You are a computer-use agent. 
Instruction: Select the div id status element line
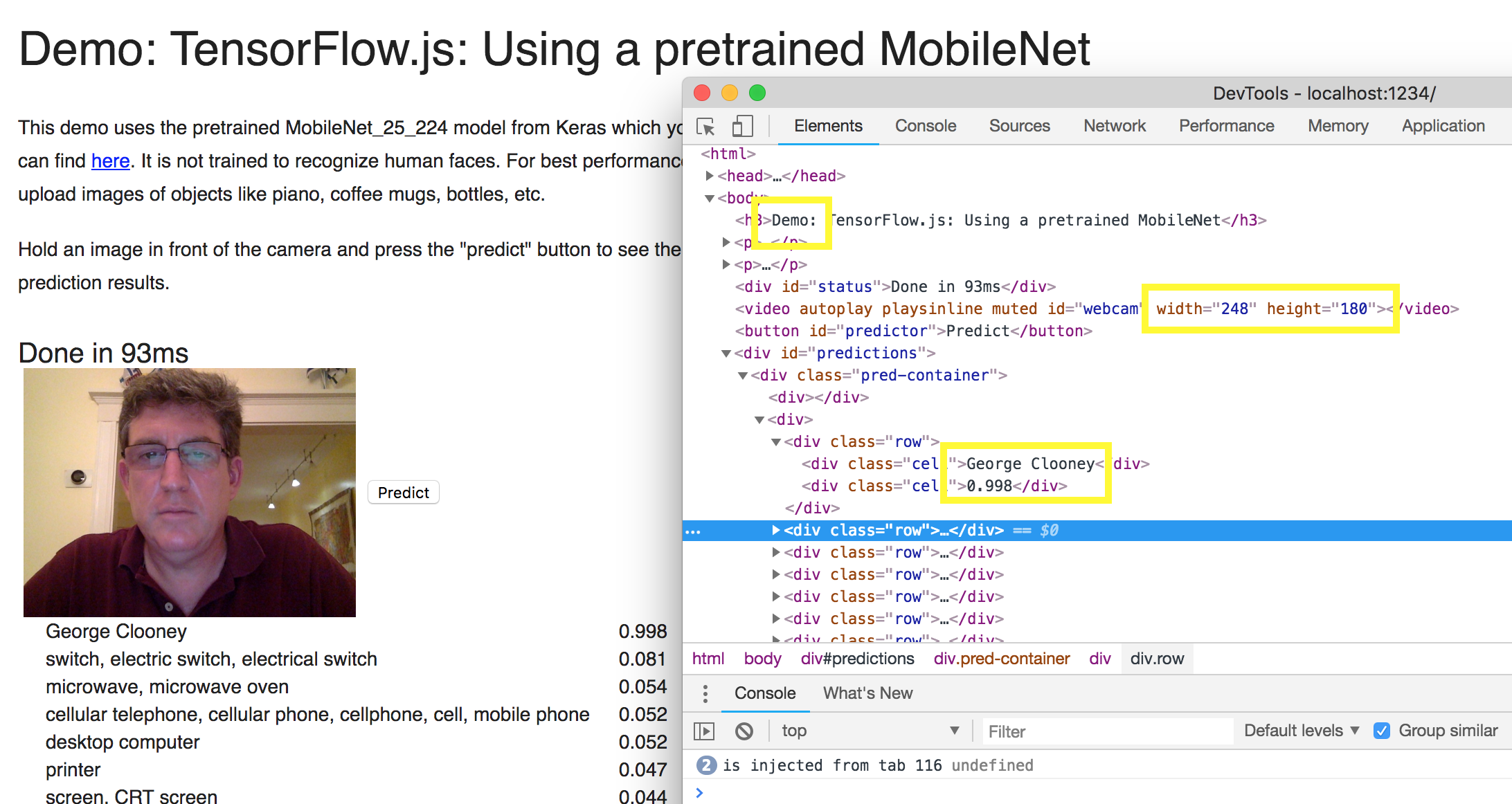click(x=895, y=286)
